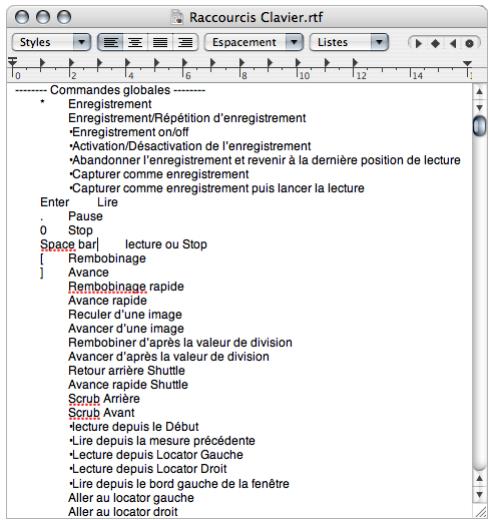490x520 pixels.
Task: Open the Styles dropdown
Action: [x=51, y=42]
